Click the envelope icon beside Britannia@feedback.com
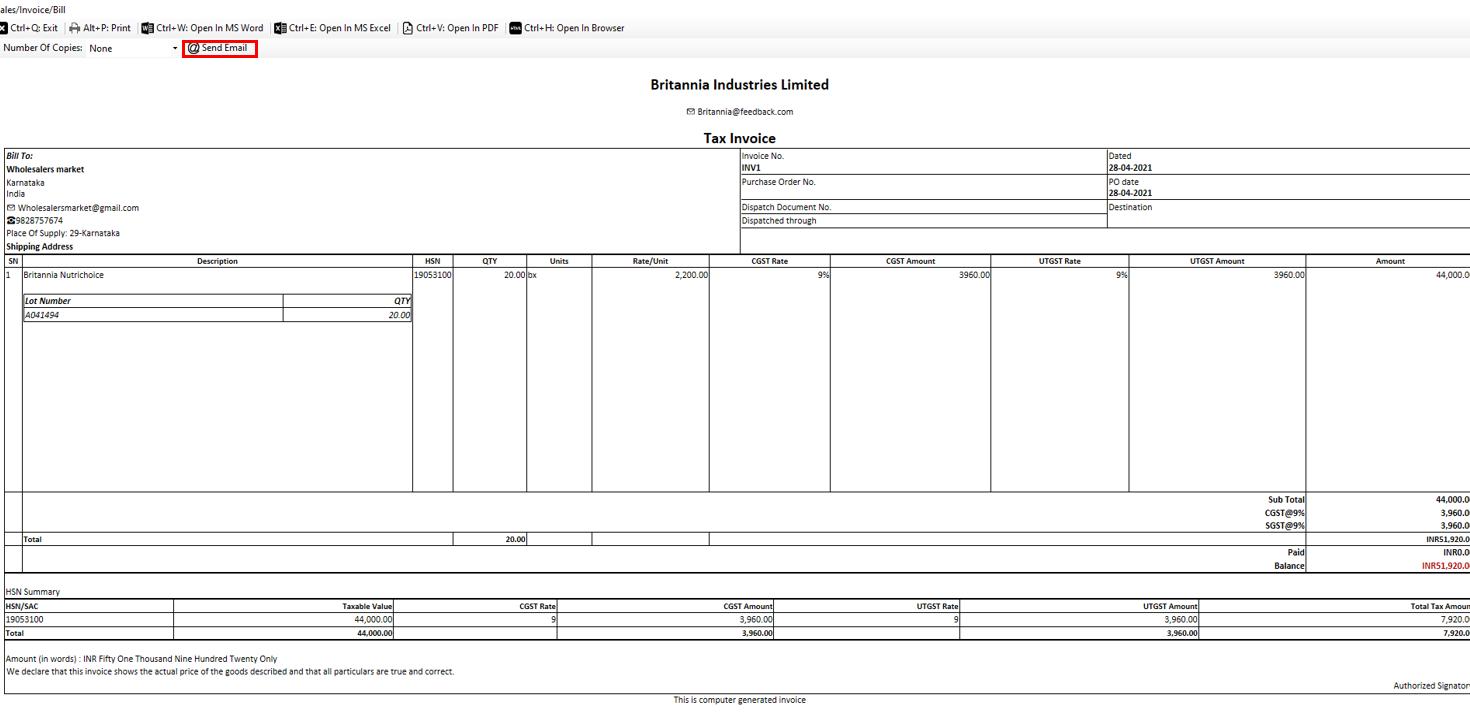The image size is (1470, 724). (x=690, y=112)
